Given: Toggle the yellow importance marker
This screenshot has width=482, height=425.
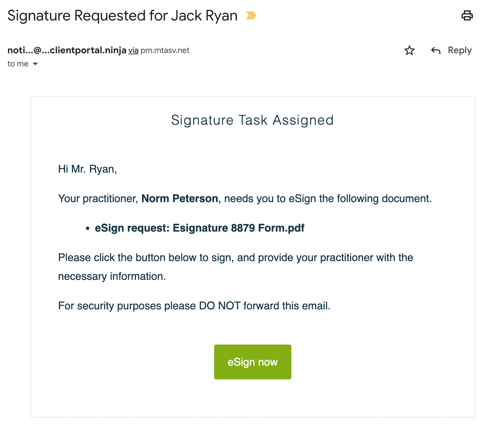Looking at the screenshot, I should tap(251, 16).
